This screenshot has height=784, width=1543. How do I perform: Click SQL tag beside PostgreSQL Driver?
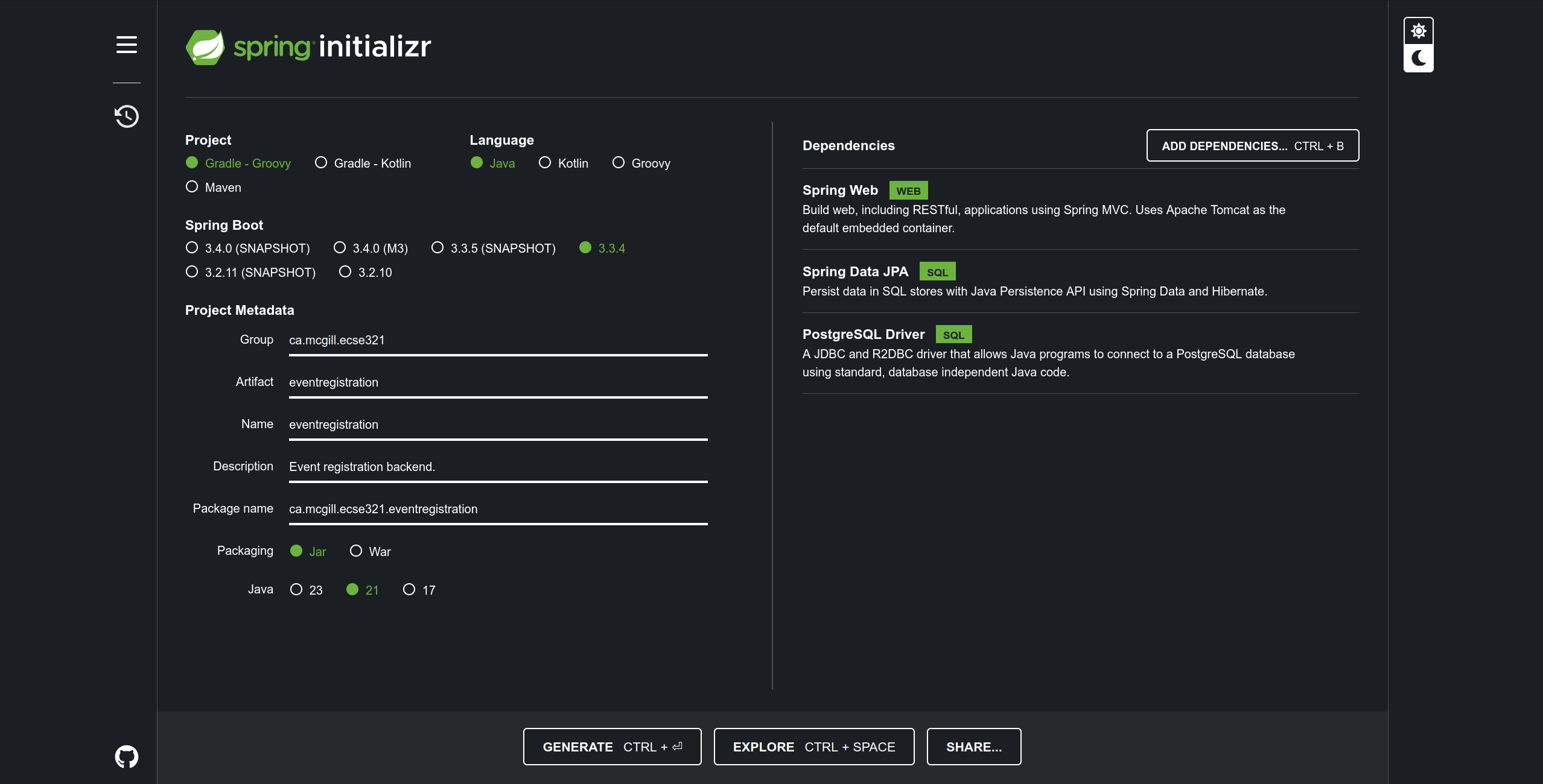pos(953,335)
